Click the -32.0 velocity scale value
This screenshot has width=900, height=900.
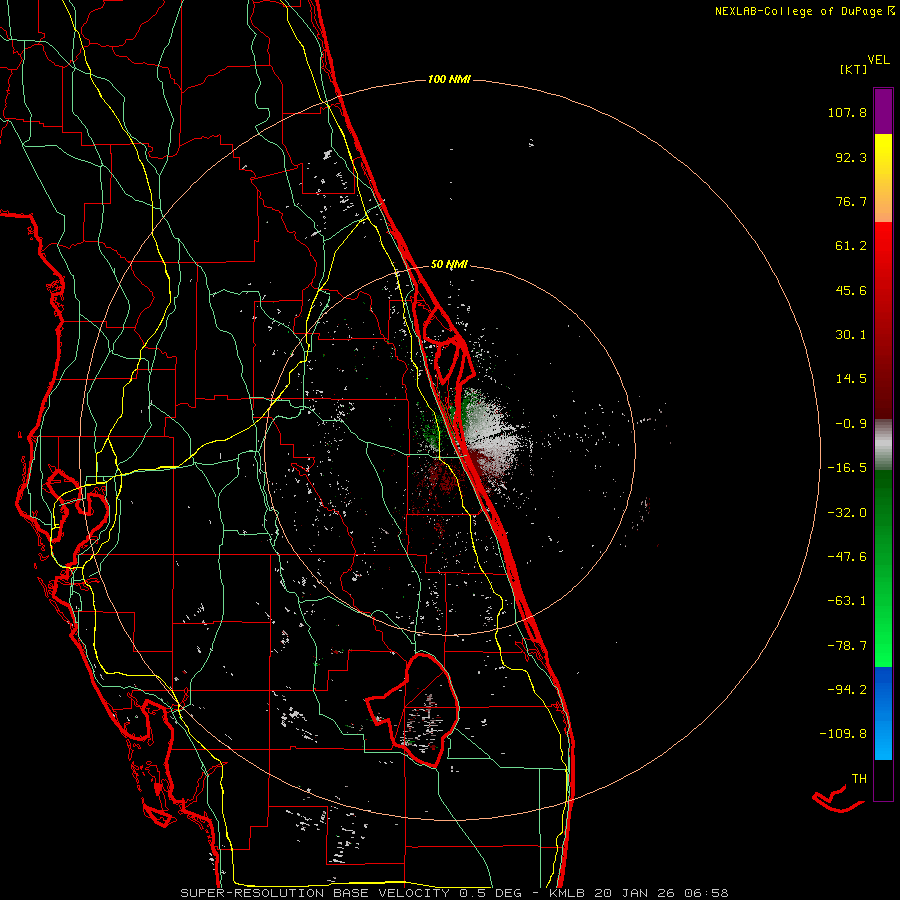pyautogui.click(x=847, y=513)
